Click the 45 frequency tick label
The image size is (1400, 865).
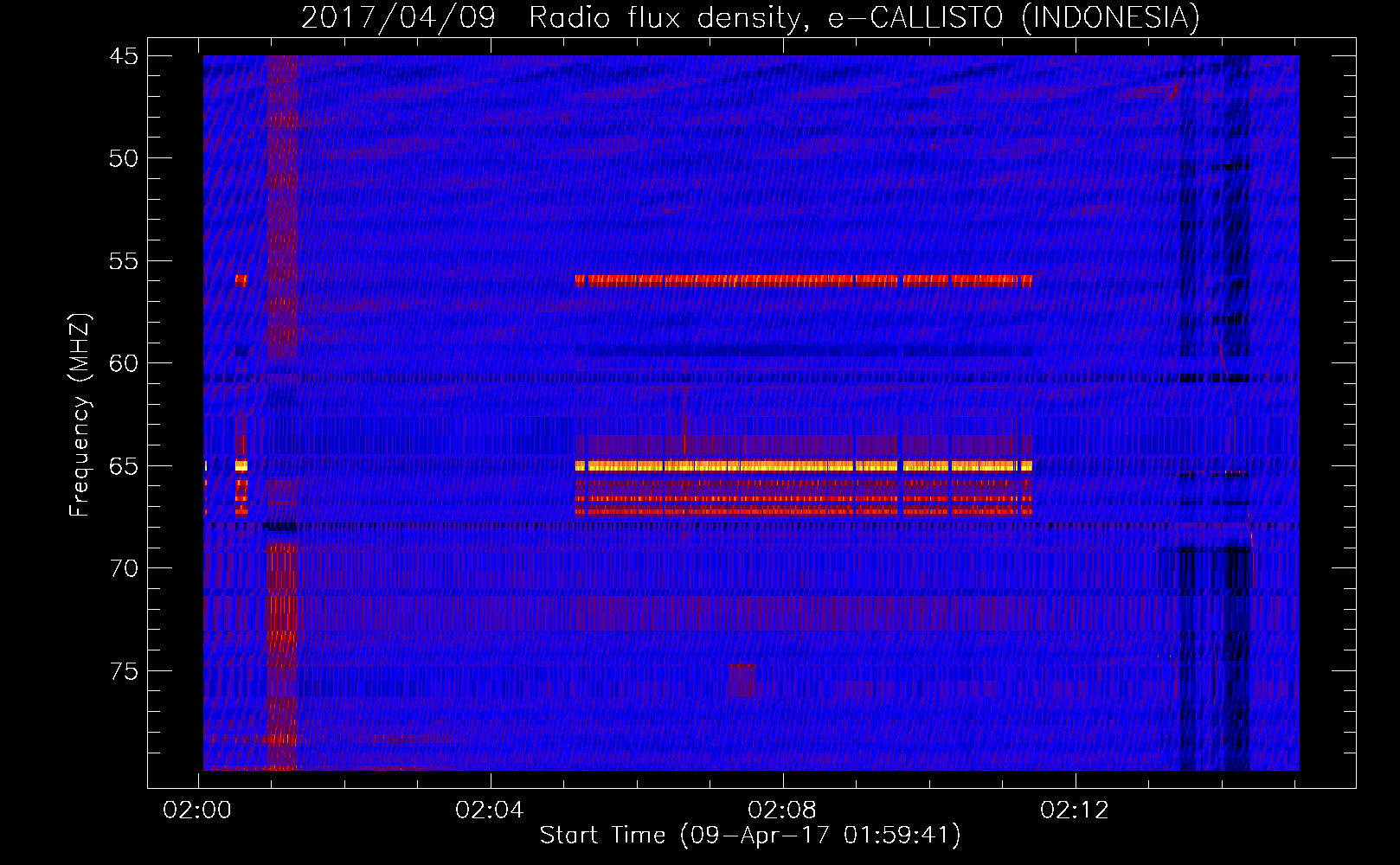coord(124,56)
